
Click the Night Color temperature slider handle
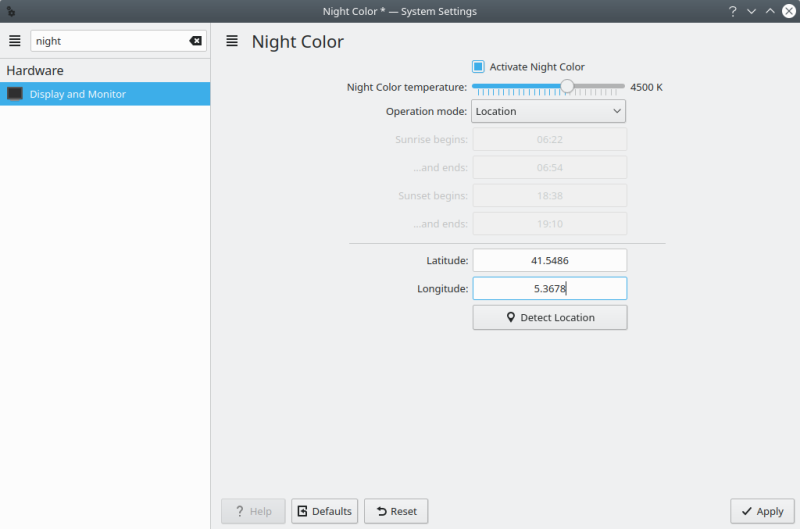coord(567,87)
